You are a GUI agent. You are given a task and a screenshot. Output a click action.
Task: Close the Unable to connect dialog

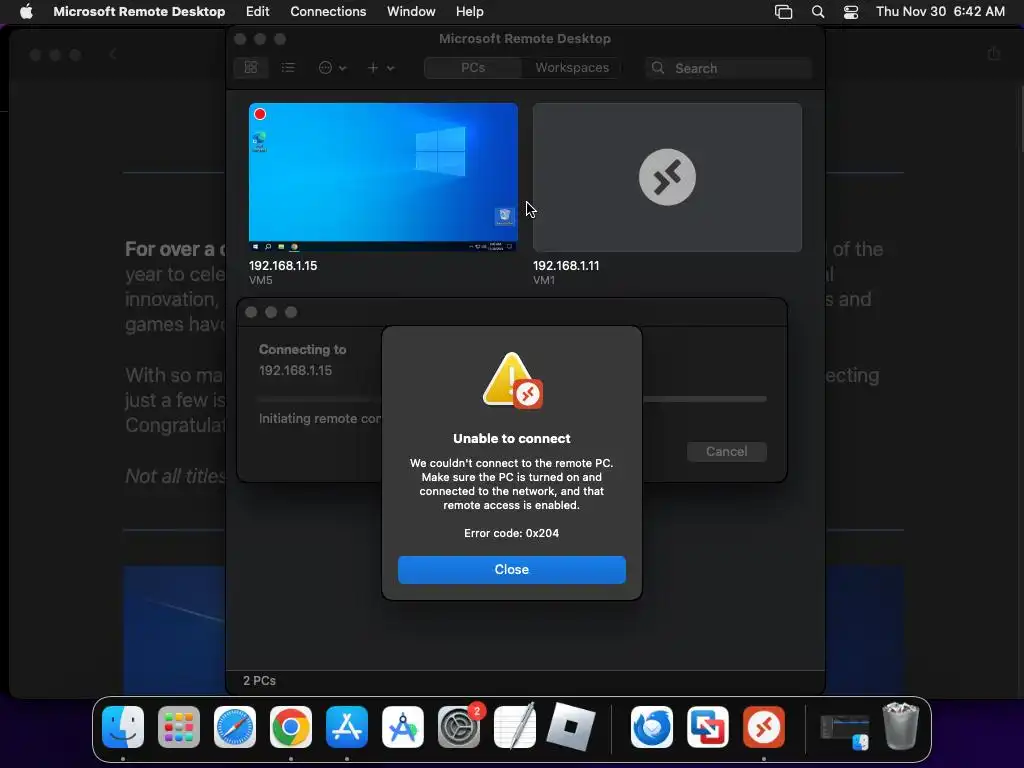(511, 569)
